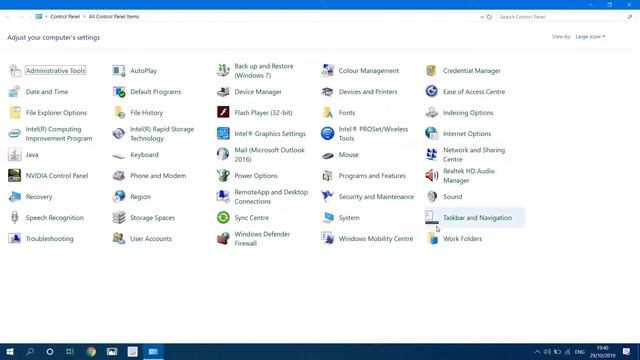The image size is (640, 360).
Task: Open the File History icon
Action: coord(119,112)
